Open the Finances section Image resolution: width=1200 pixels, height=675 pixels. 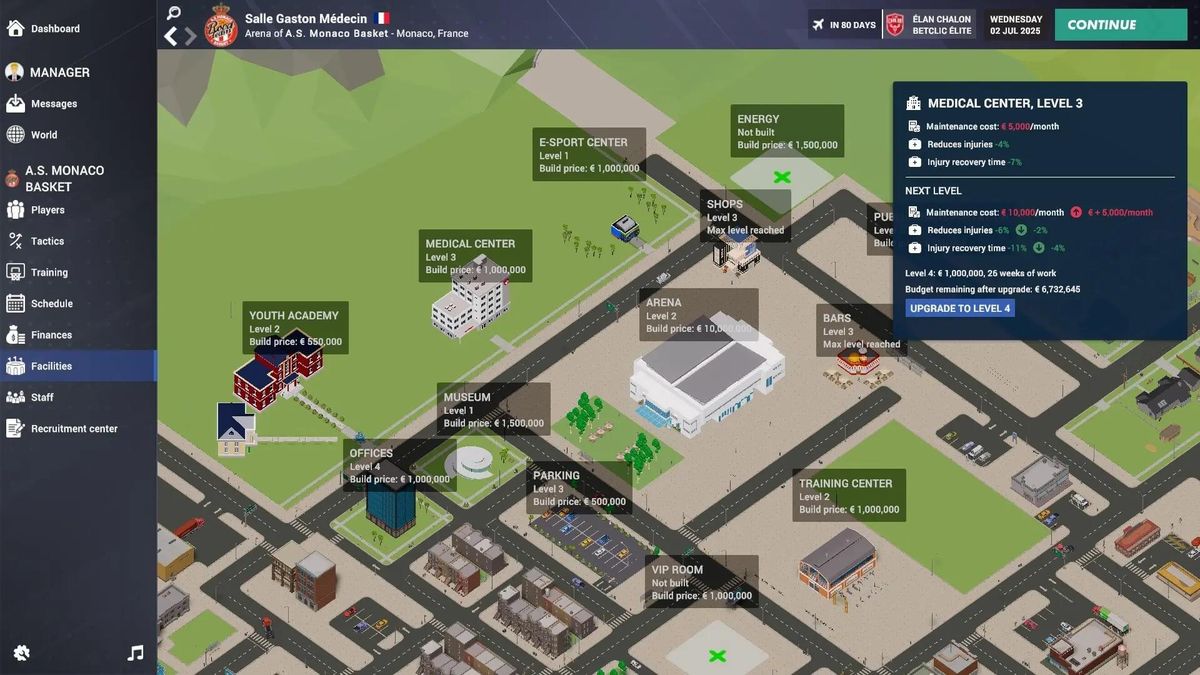[x=51, y=335]
